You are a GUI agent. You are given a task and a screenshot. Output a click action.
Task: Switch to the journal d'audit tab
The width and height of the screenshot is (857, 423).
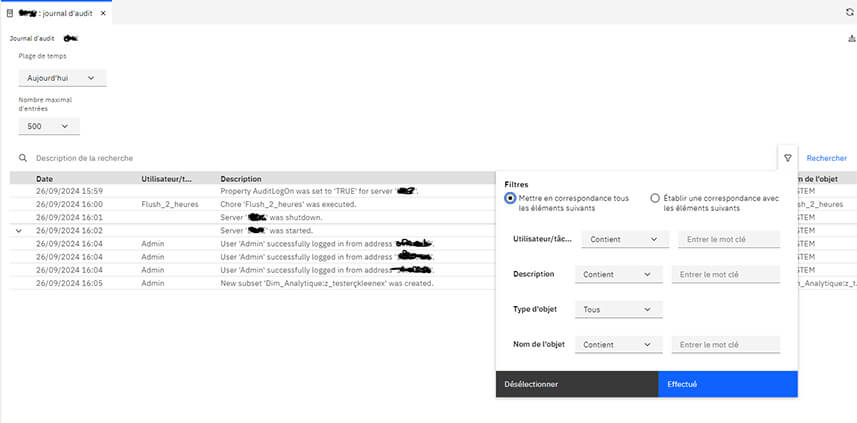click(x=62, y=11)
